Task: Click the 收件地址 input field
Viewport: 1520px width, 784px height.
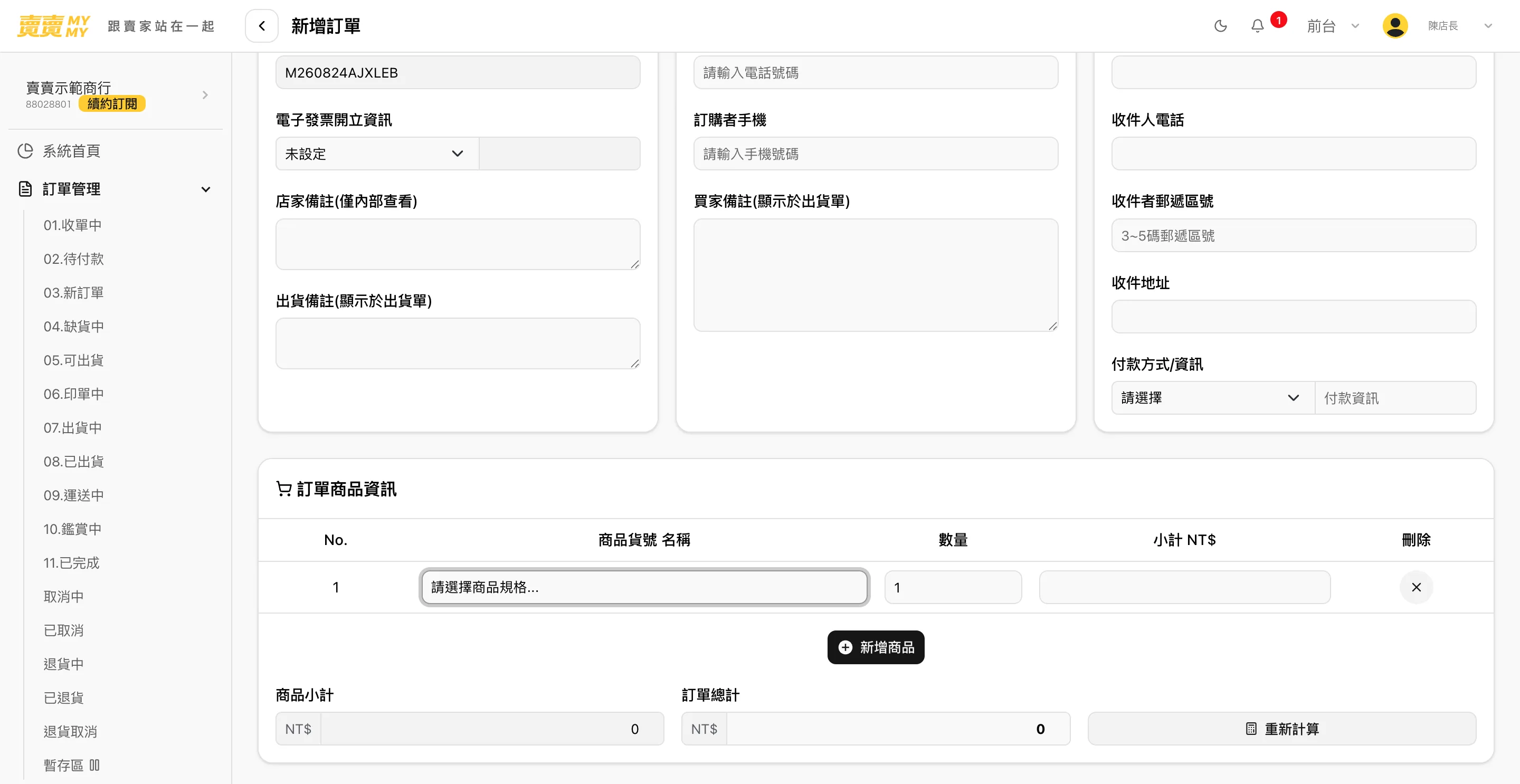Action: [x=1294, y=317]
